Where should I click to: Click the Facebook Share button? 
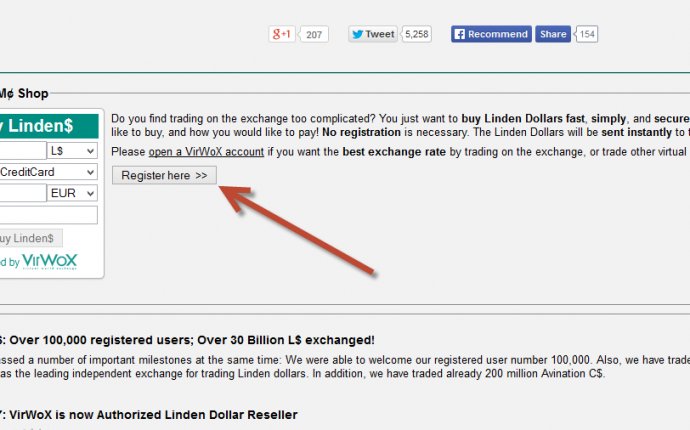click(553, 34)
